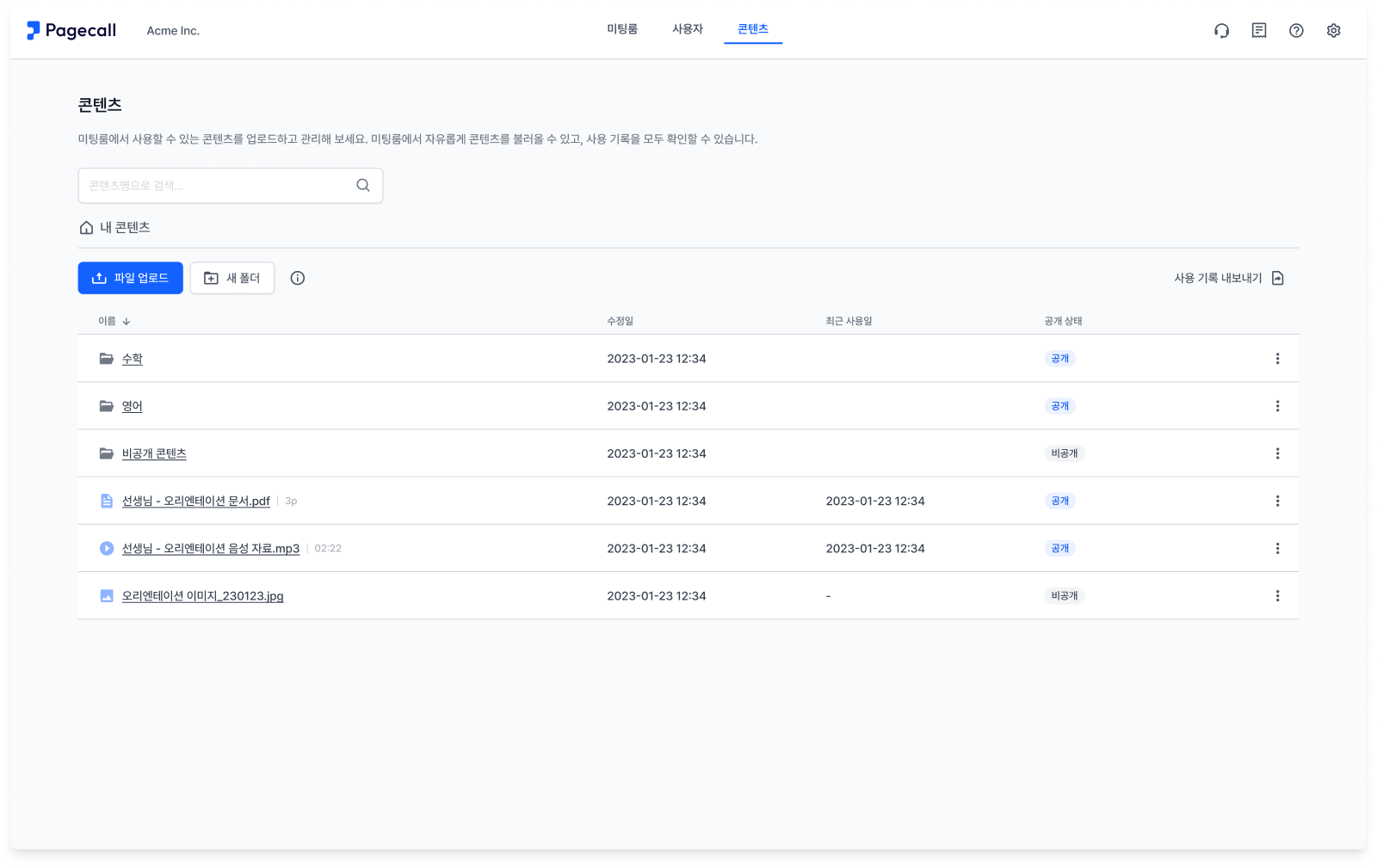
Task: Open more options for the mp3 file
Action: pos(1277,548)
